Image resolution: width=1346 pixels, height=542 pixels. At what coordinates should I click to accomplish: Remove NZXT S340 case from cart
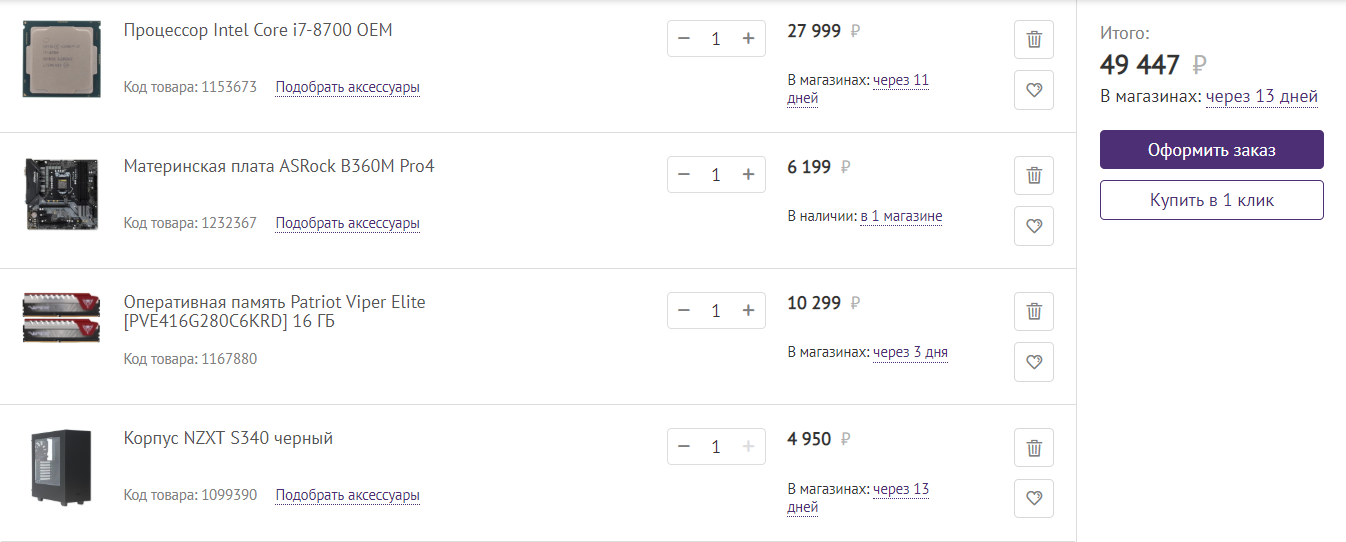pyautogui.click(x=1034, y=448)
